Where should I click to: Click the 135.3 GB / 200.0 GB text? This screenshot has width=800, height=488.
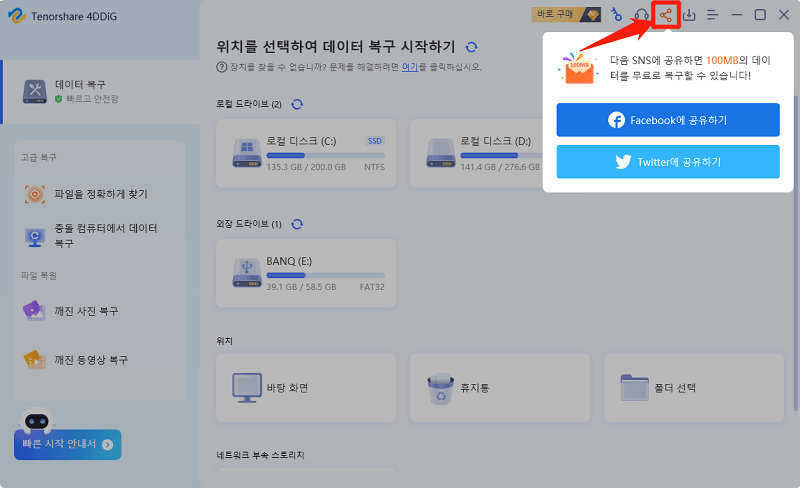tap(306, 167)
